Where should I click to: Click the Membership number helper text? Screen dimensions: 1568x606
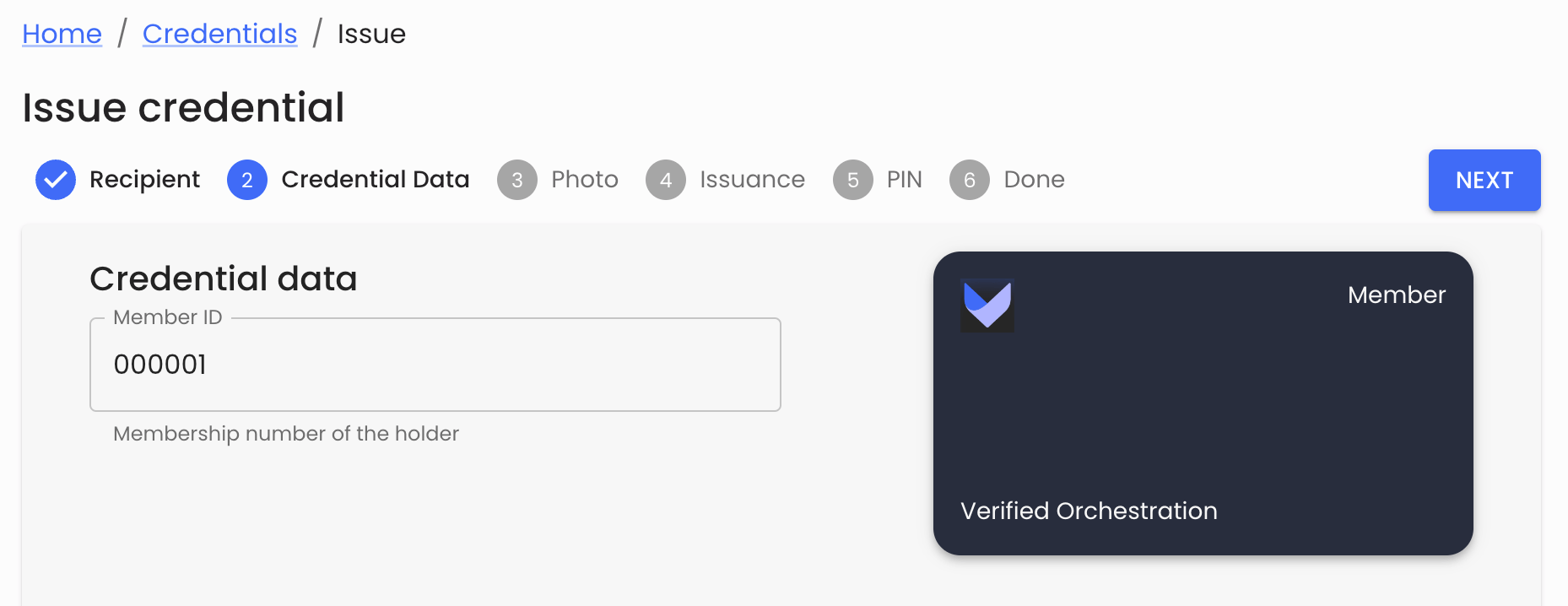click(x=285, y=434)
